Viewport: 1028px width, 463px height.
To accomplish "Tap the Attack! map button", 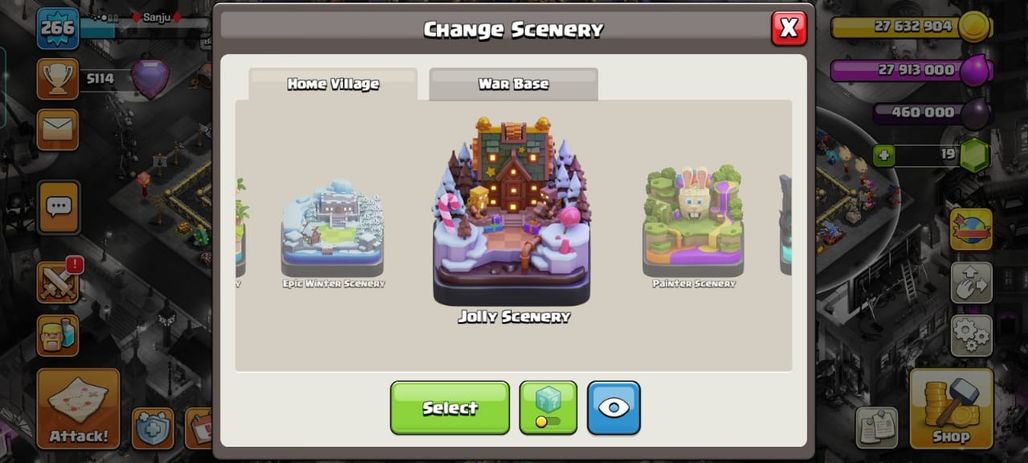I will click(79, 409).
